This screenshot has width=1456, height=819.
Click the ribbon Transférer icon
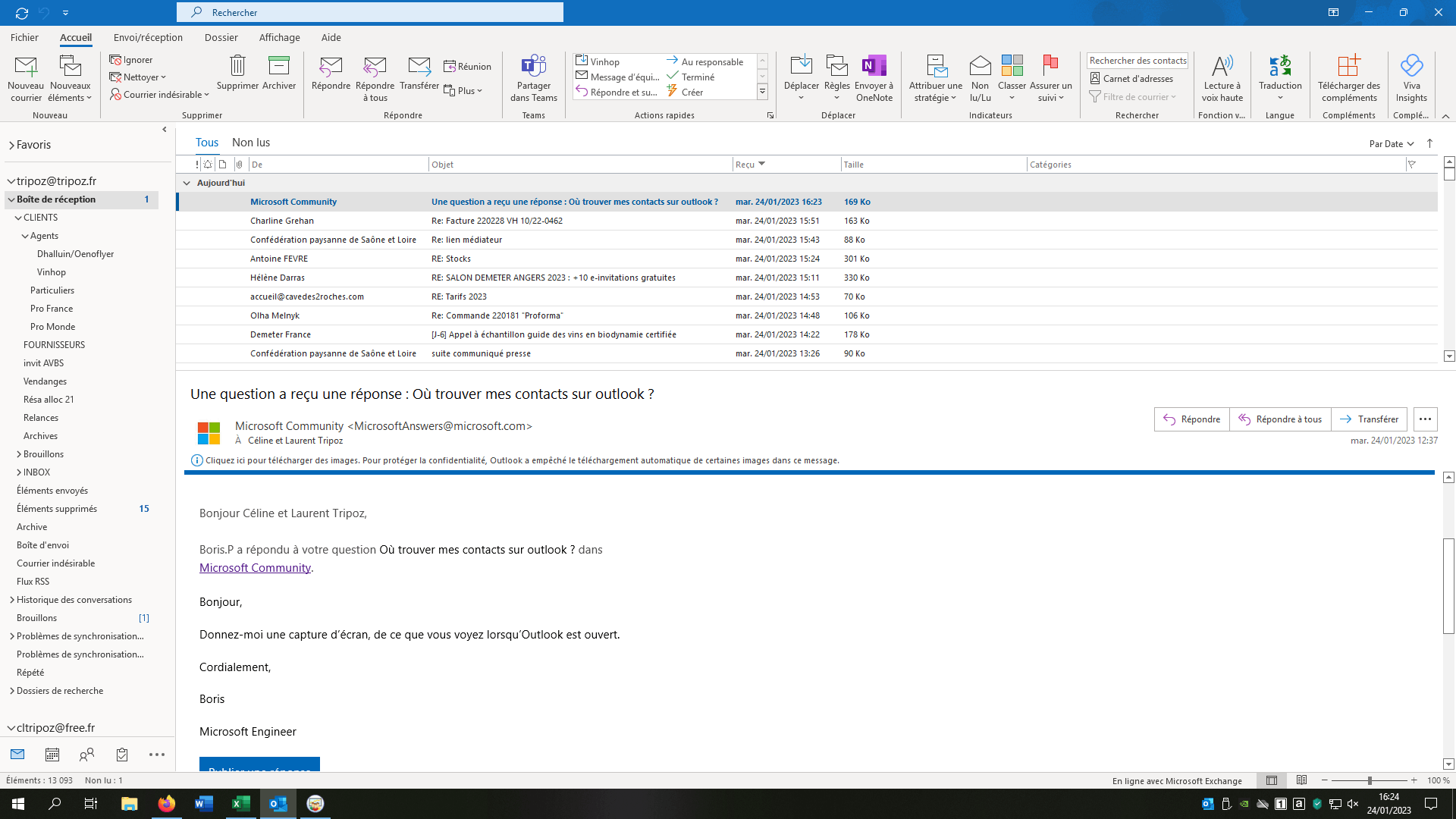point(419,67)
